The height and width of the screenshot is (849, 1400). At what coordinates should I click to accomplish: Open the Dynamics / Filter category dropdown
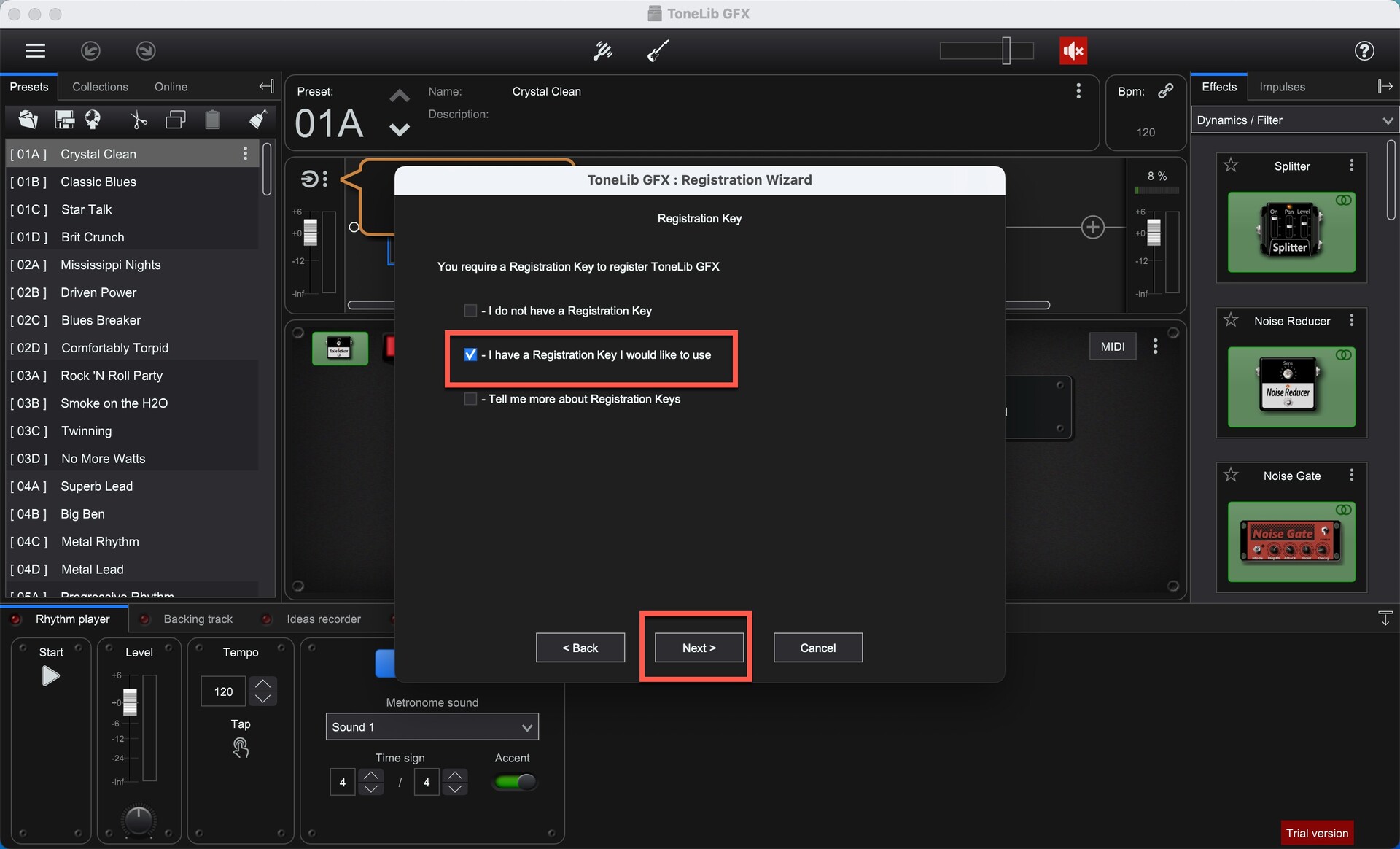pyautogui.click(x=1294, y=120)
